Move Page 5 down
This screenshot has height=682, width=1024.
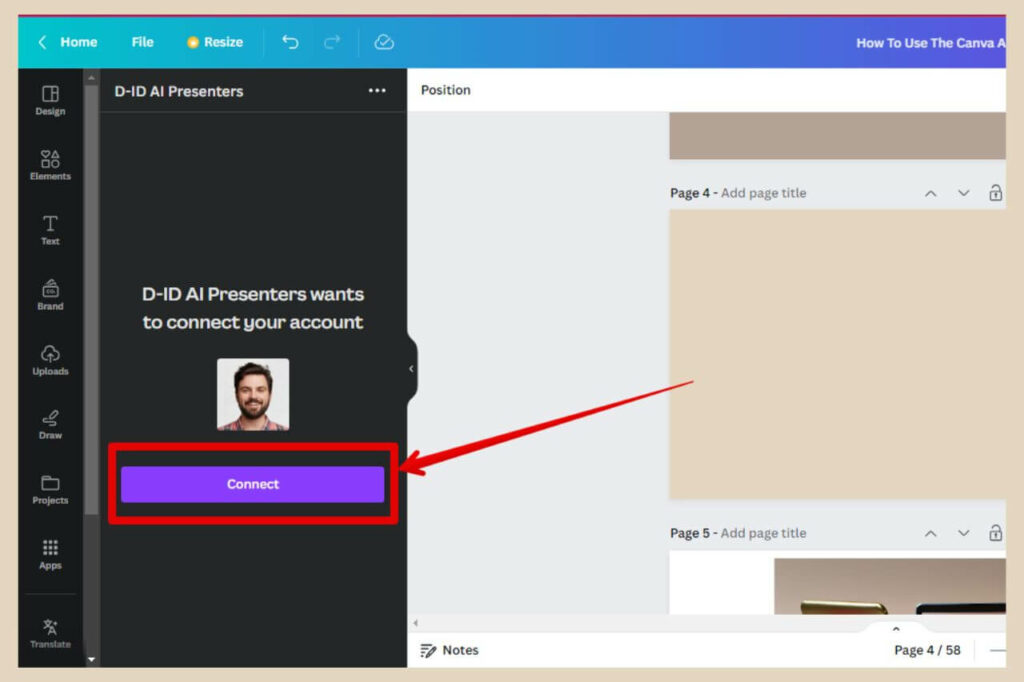click(x=963, y=533)
